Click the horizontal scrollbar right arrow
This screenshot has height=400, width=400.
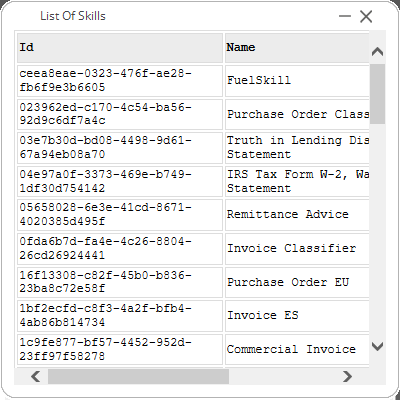click(347, 377)
